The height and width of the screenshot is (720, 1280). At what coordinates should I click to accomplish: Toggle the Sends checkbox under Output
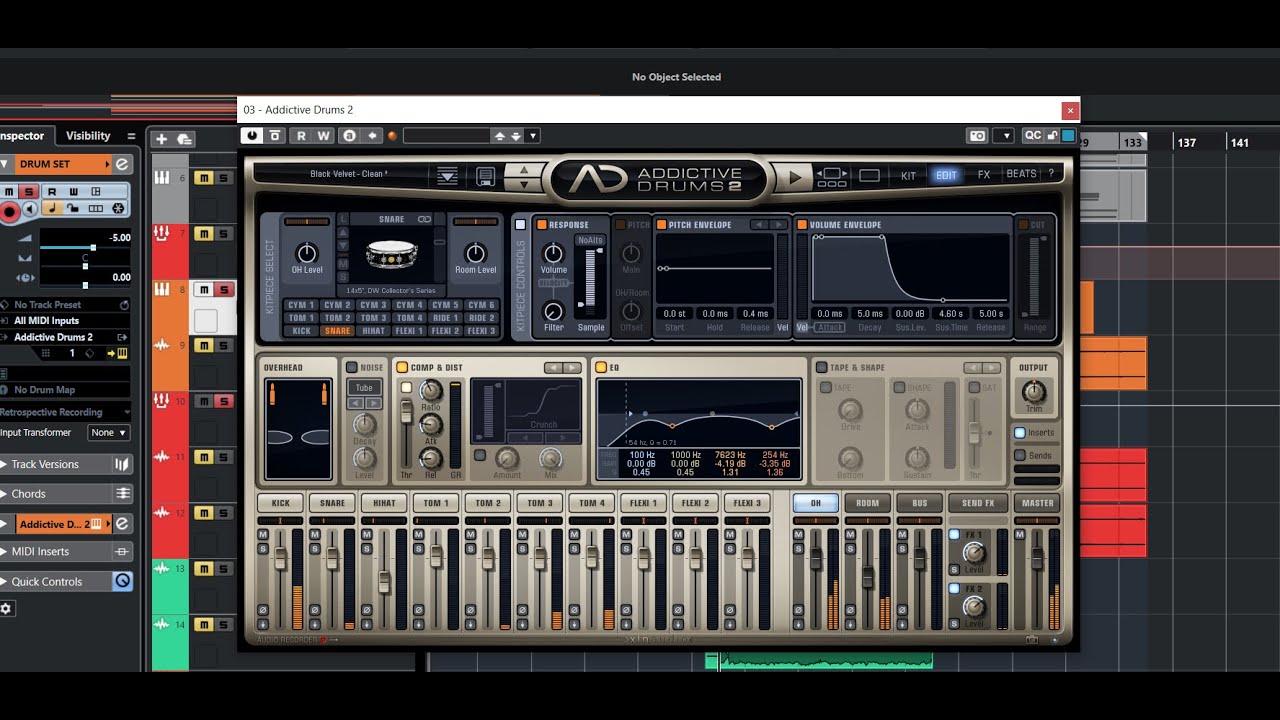point(1019,456)
